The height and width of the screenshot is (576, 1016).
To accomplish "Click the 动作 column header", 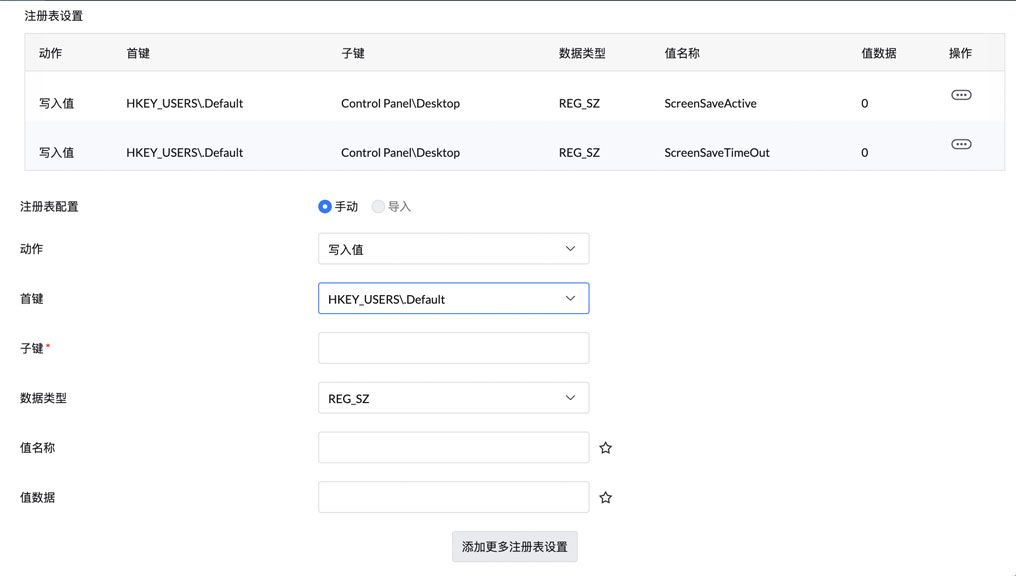I will point(51,53).
